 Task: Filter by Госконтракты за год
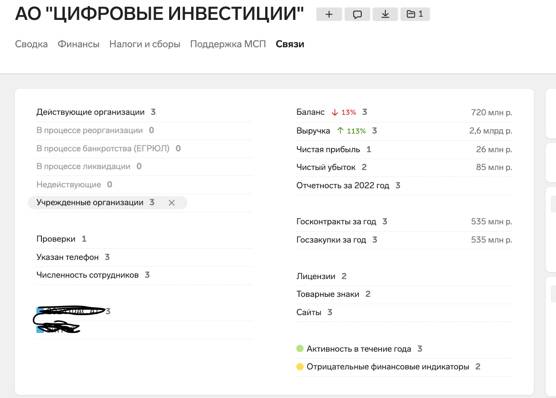pyautogui.click(x=404, y=221)
